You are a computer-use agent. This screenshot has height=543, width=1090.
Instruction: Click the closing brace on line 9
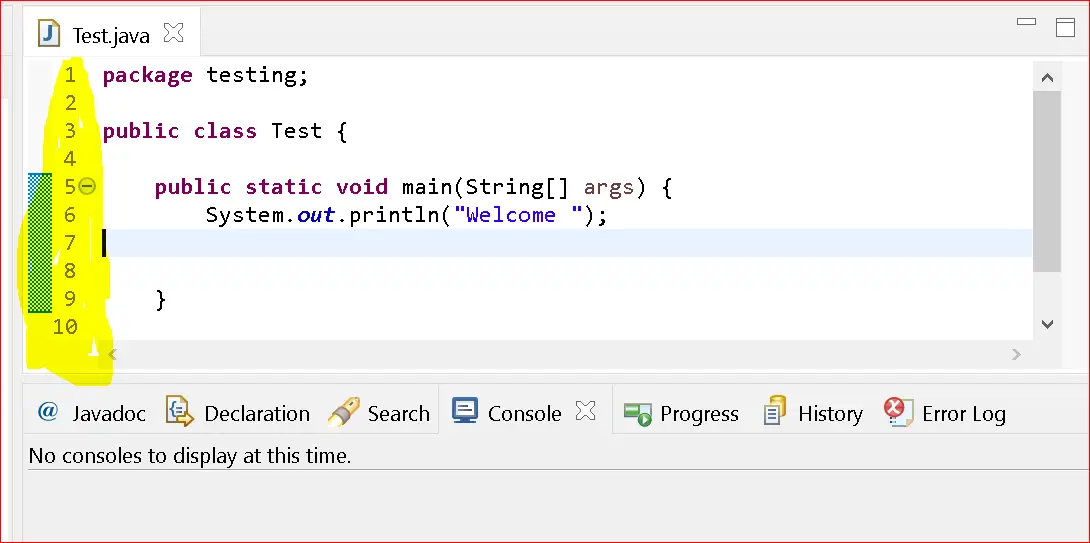tap(161, 300)
